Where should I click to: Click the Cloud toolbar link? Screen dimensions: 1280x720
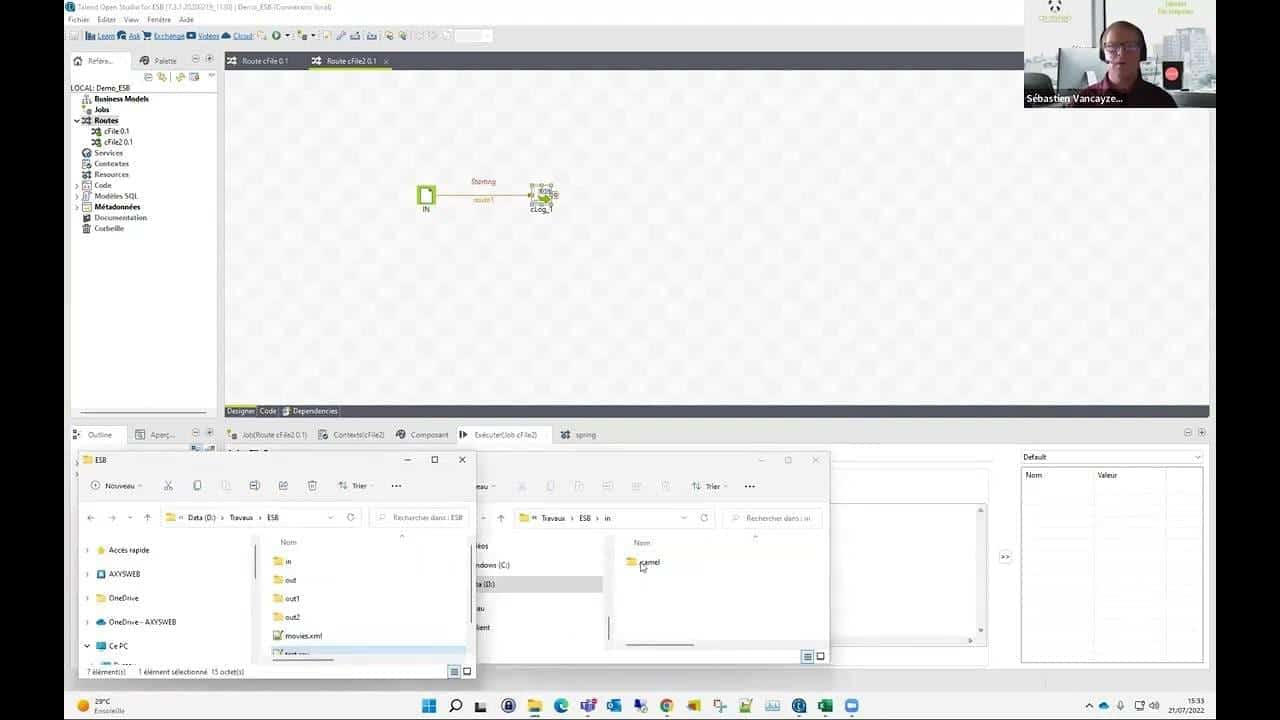pyautogui.click(x=242, y=36)
